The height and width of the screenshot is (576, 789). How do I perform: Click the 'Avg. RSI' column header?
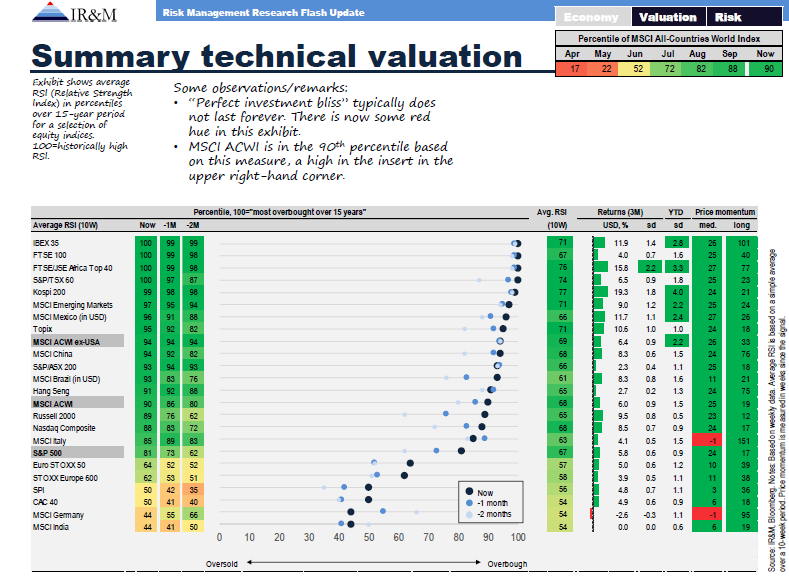[551, 212]
